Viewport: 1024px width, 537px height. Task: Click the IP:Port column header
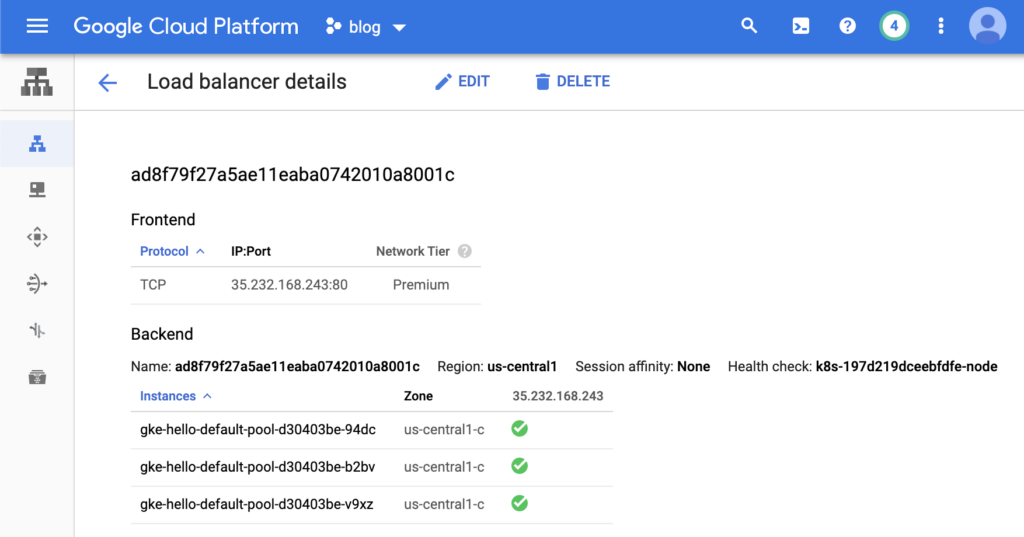251,252
